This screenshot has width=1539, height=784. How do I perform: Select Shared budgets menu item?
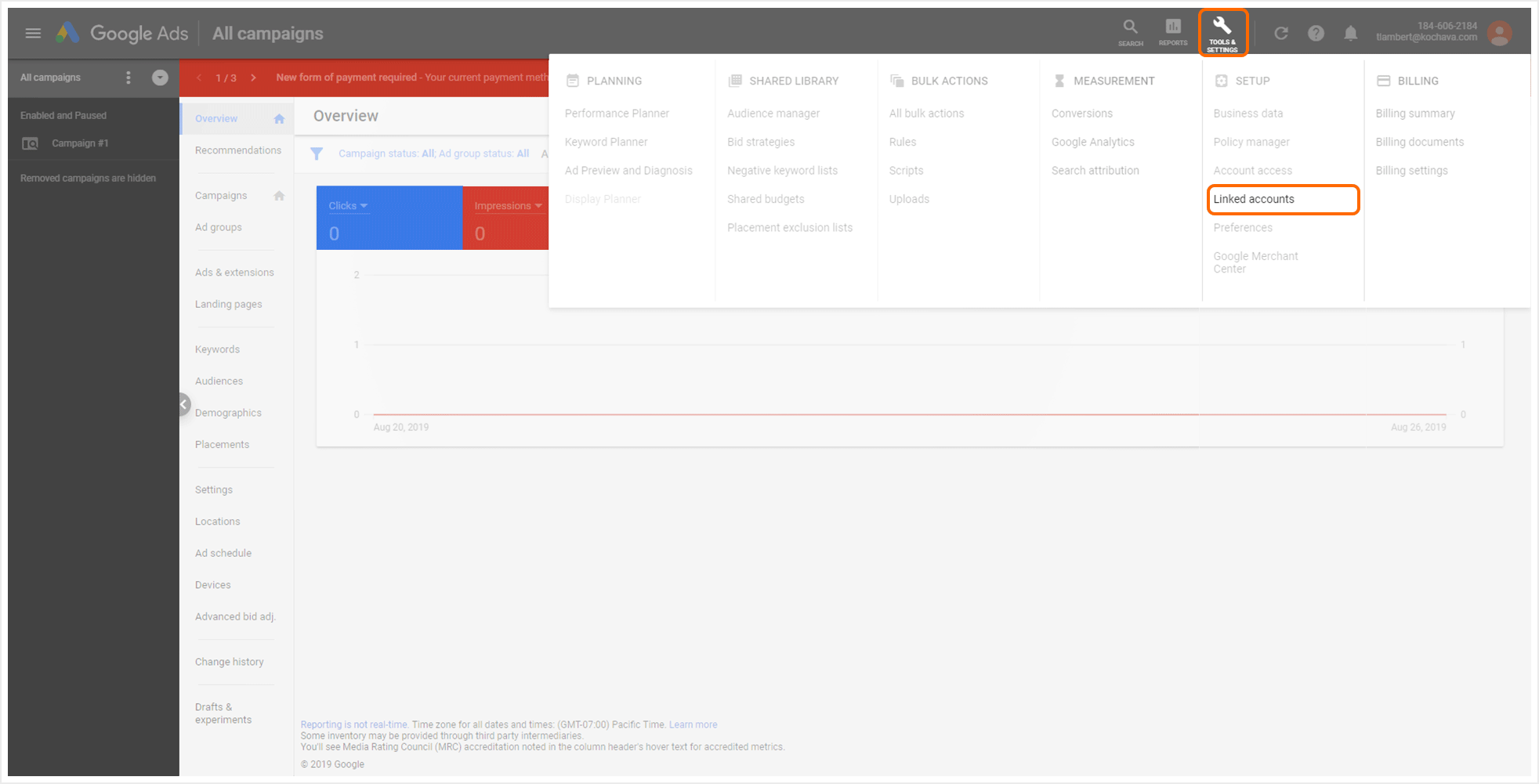[x=766, y=199]
